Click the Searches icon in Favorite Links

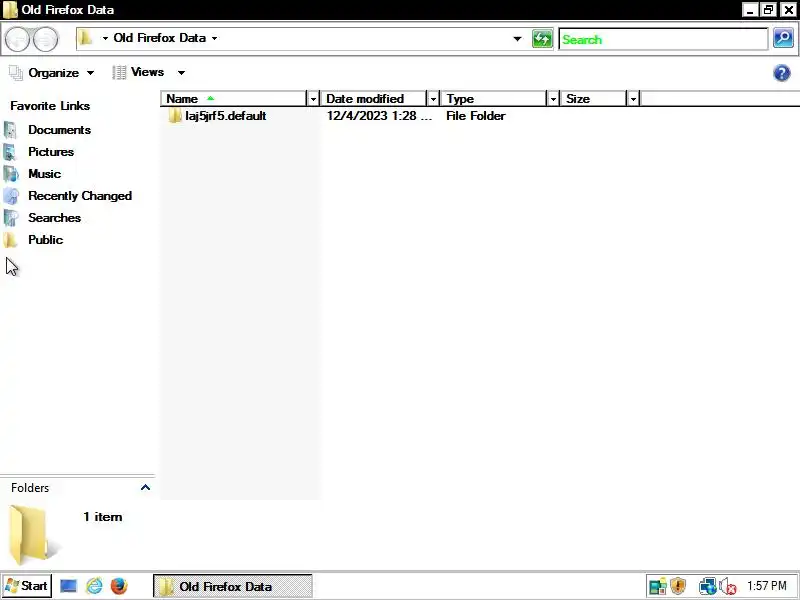11,218
